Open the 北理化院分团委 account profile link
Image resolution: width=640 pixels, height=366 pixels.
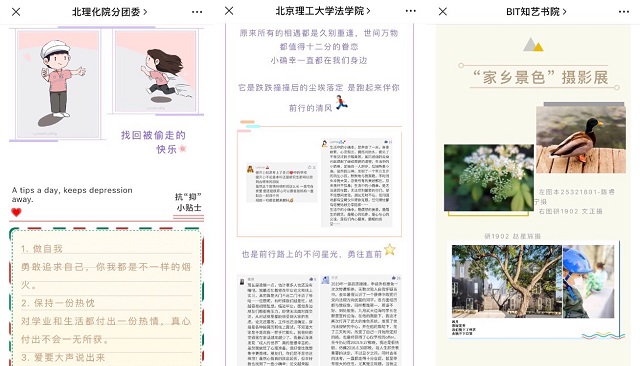coord(109,12)
